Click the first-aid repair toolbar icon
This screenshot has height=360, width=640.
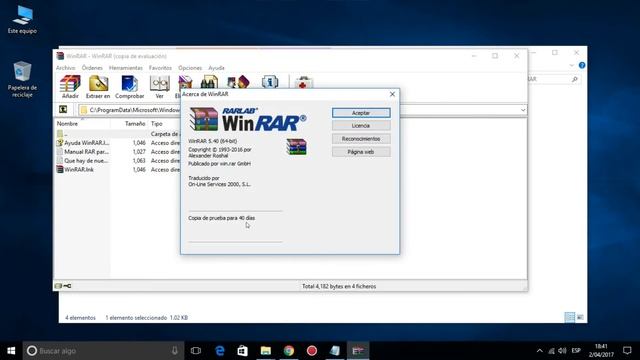(303, 83)
